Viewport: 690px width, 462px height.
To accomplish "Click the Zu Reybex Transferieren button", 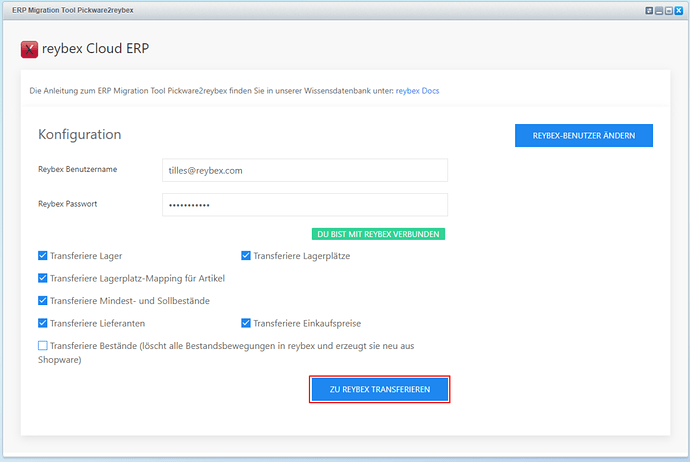I will 380,389.
